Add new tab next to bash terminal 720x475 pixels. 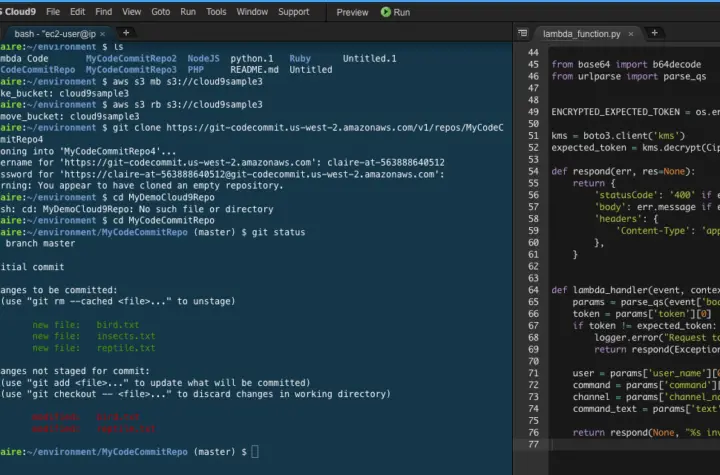pos(126,33)
